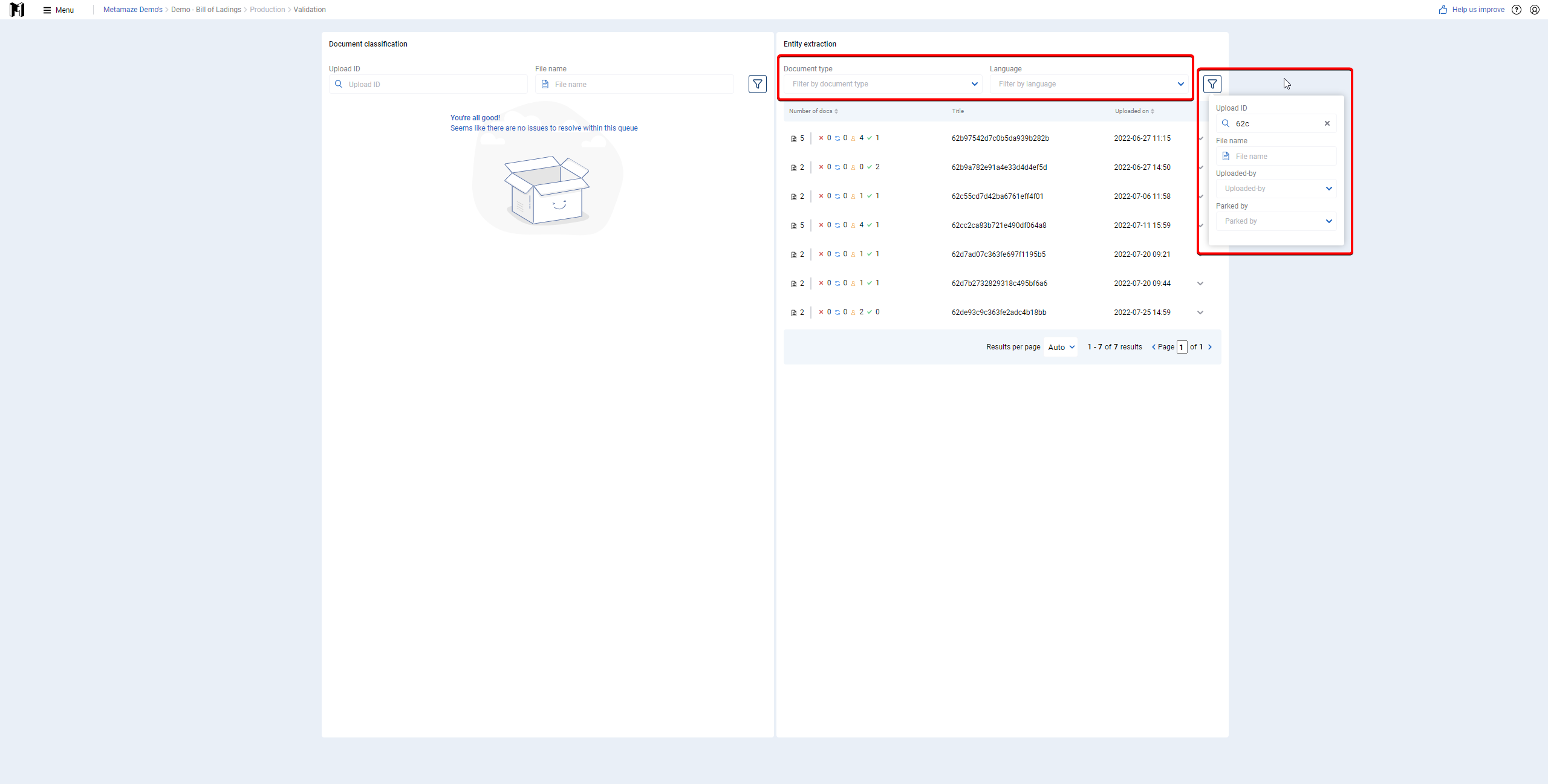Click Document classification File name field
Viewport: 1548px width, 784px height.
(x=634, y=84)
